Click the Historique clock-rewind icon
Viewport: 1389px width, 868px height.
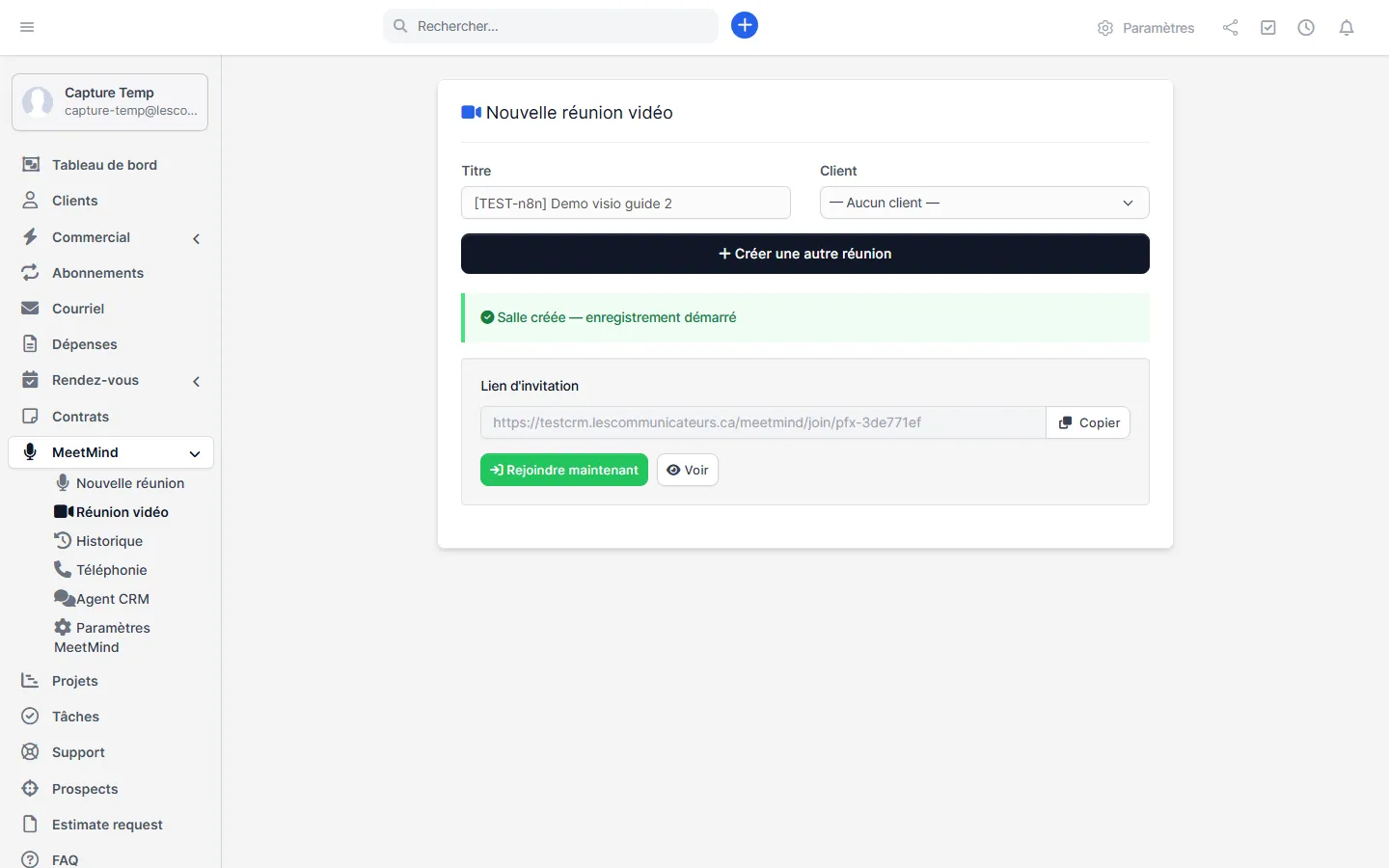tap(63, 540)
